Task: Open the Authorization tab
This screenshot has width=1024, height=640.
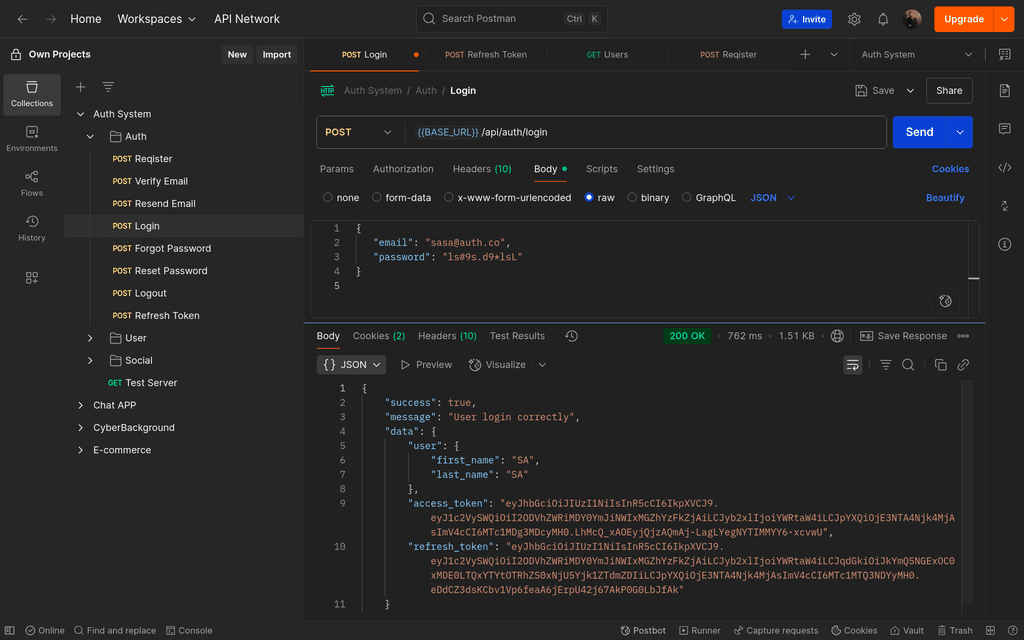Action: (403, 168)
